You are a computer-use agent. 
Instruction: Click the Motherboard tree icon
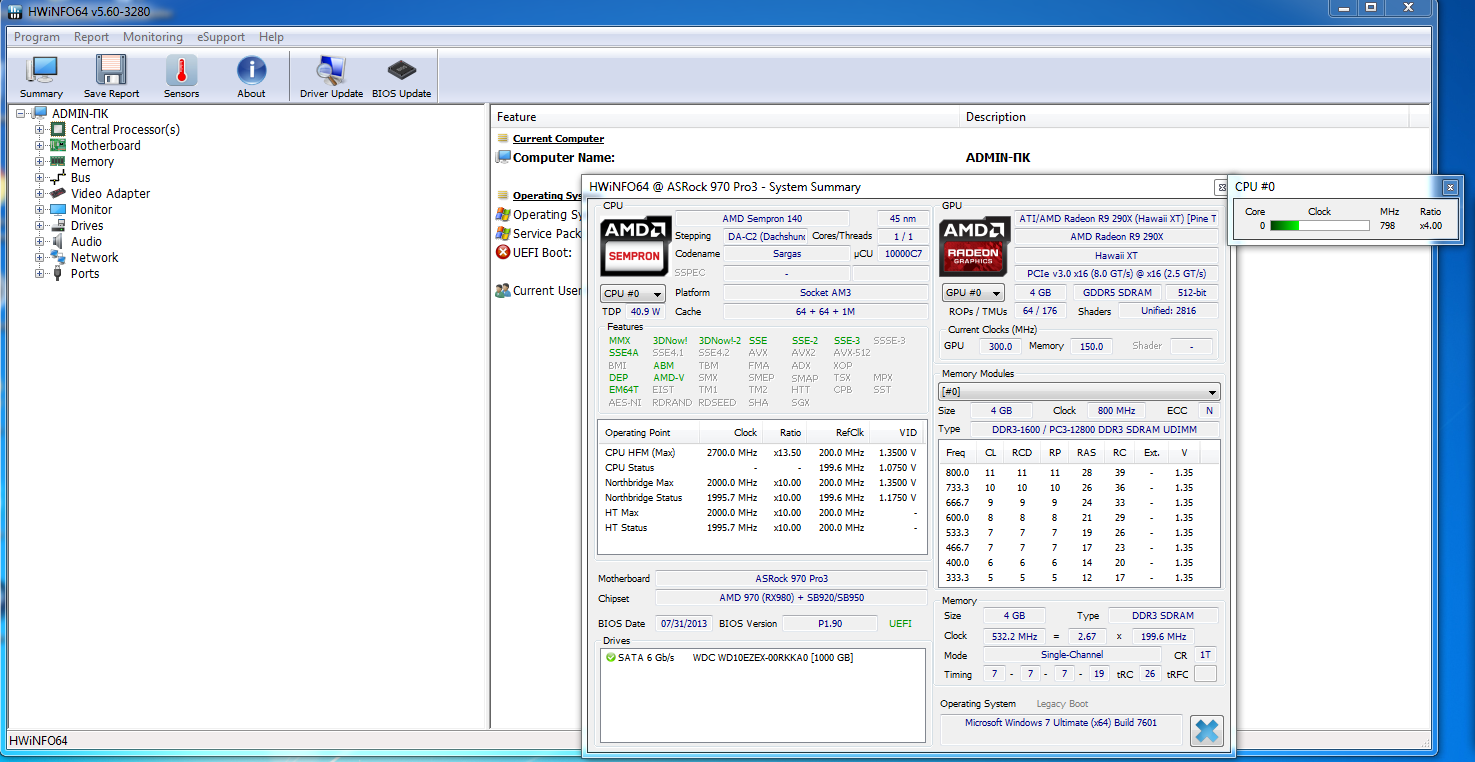coord(58,145)
